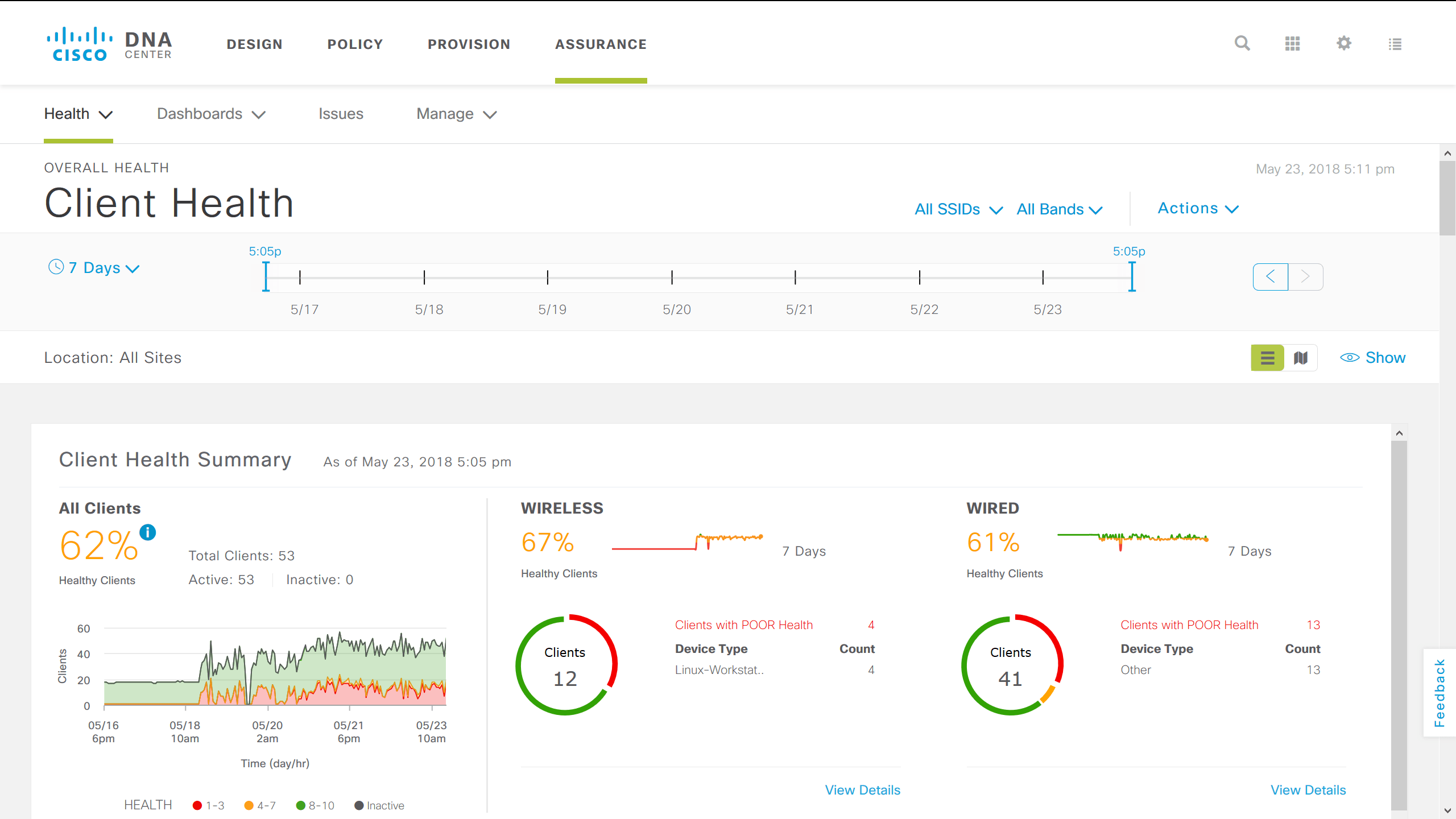Screen dimensions: 1456x819
Task: Expand the All Bands selector
Action: click(x=1058, y=209)
